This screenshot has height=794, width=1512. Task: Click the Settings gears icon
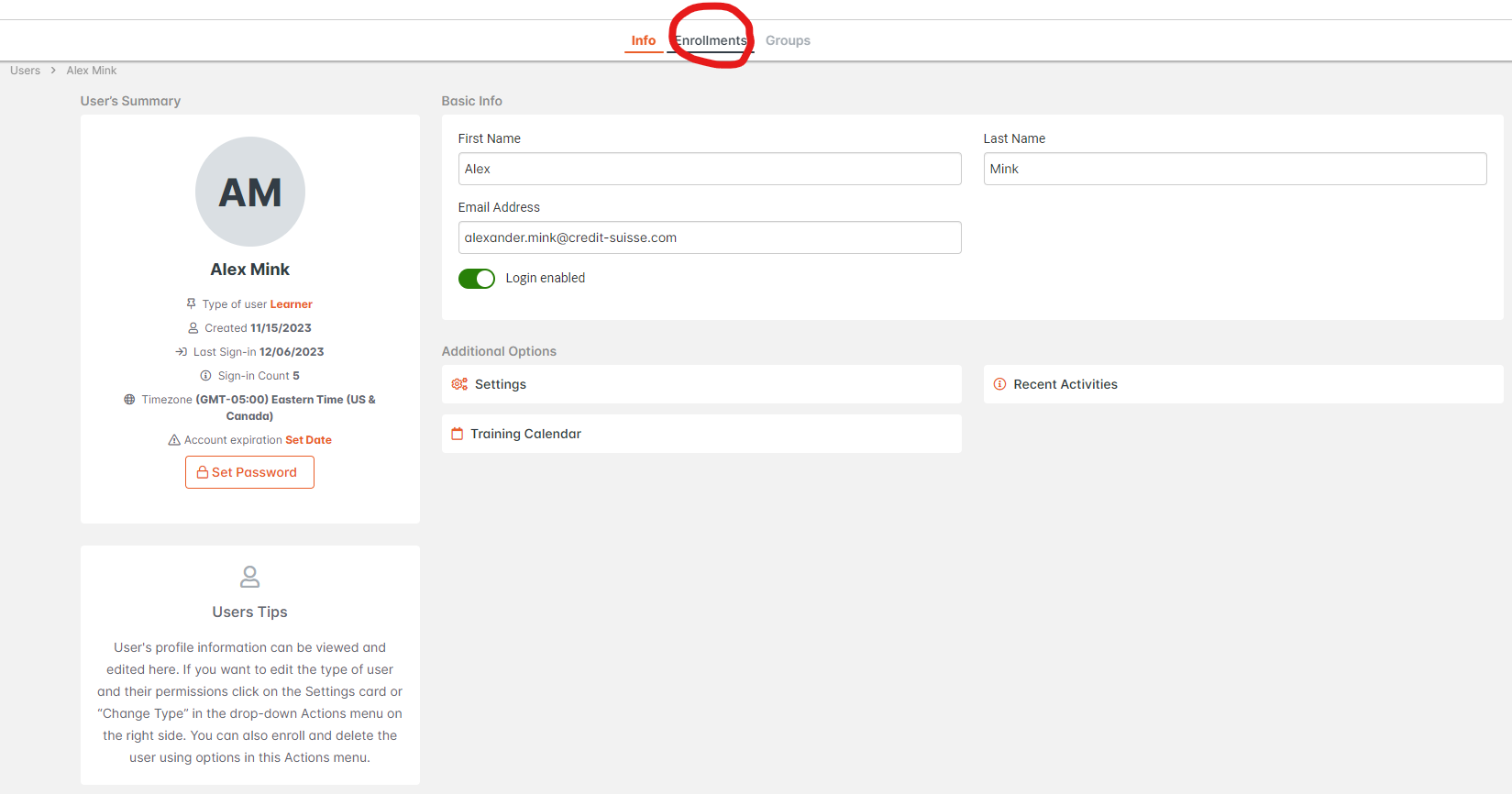tap(459, 384)
